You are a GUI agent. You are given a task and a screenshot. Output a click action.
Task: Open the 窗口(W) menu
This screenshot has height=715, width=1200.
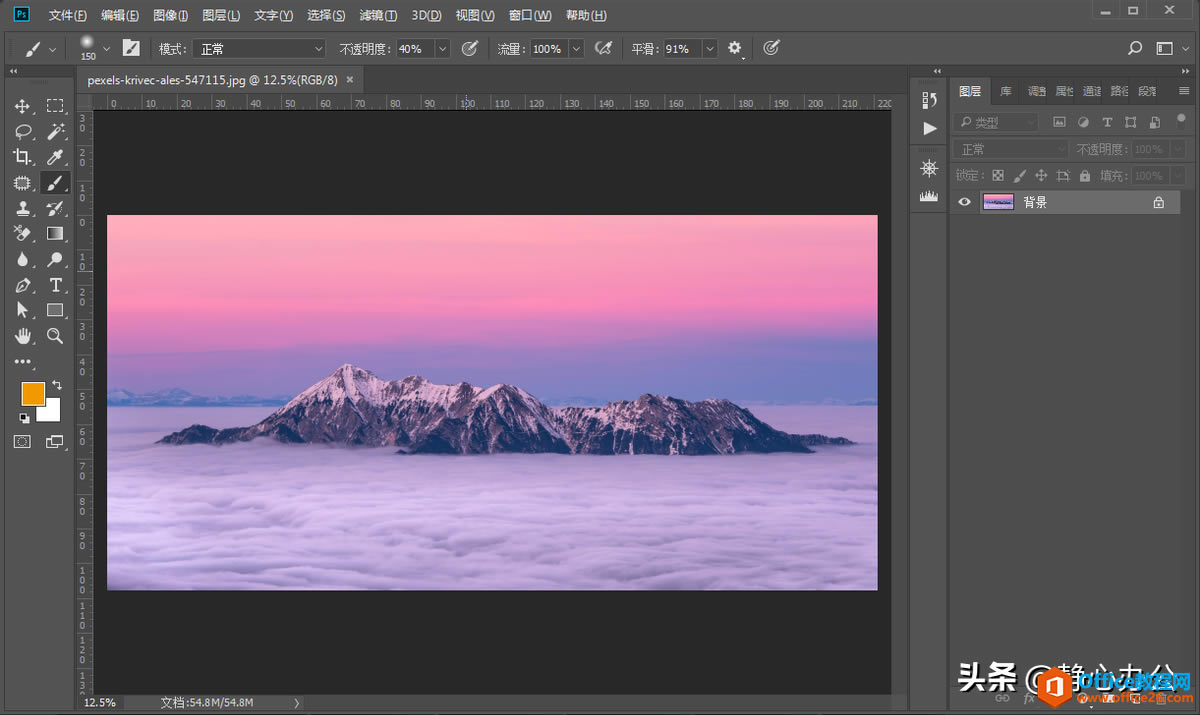(x=530, y=15)
